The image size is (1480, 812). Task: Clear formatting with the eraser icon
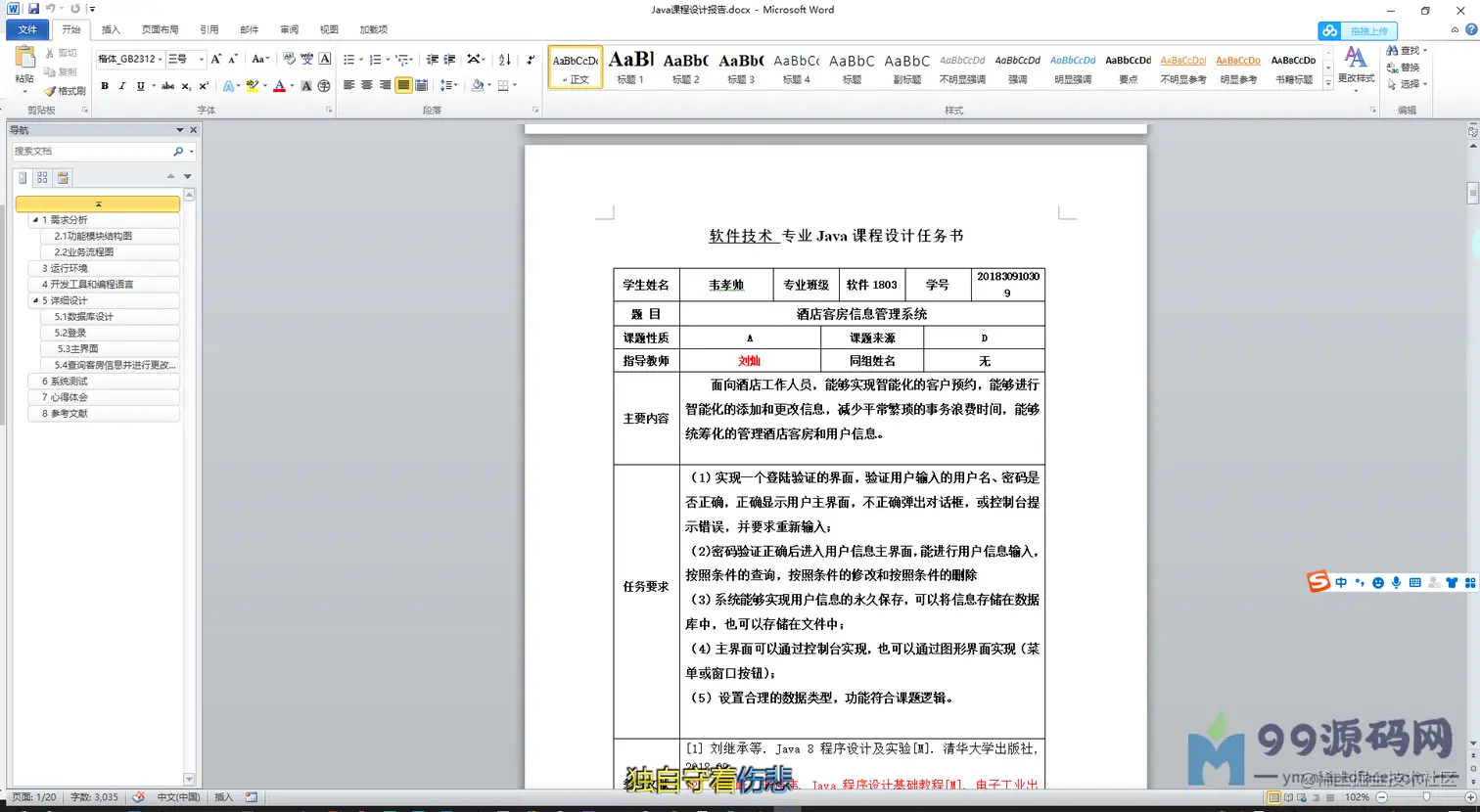click(x=289, y=59)
